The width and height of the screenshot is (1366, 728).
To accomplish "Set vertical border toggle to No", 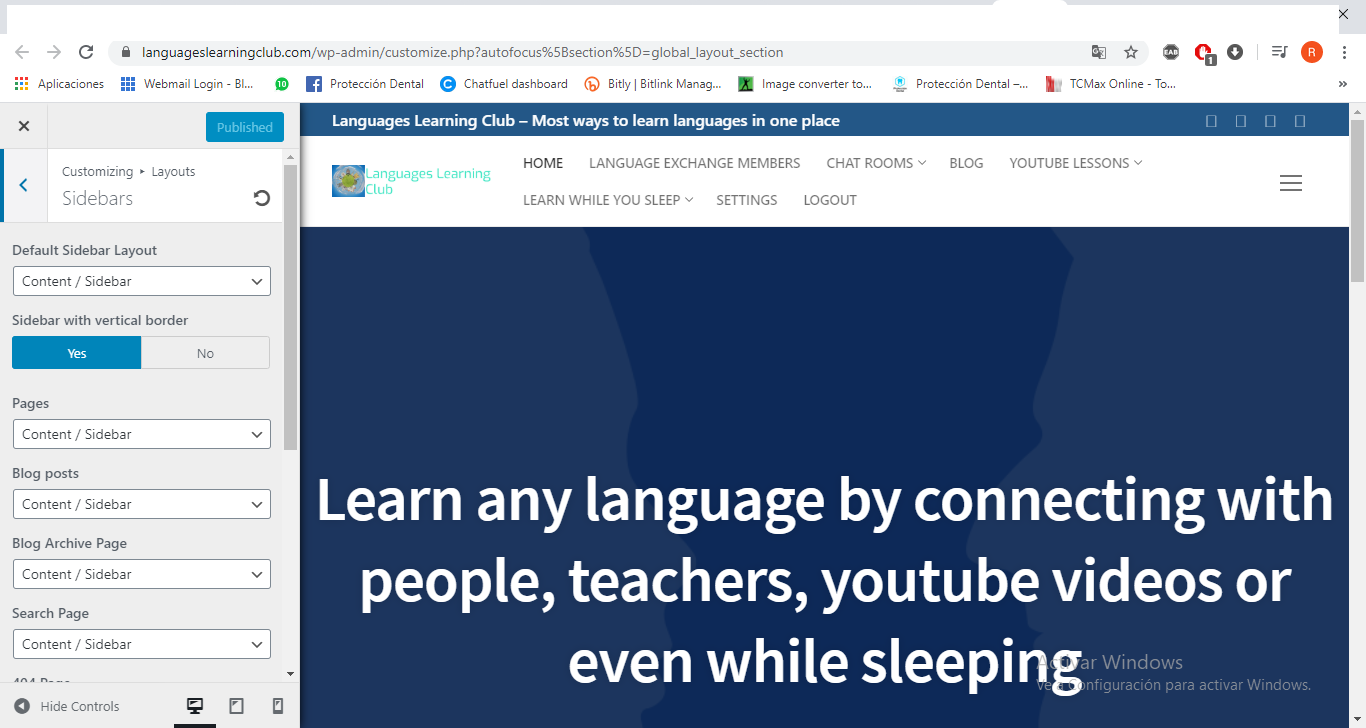I will (x=205, y=353).
